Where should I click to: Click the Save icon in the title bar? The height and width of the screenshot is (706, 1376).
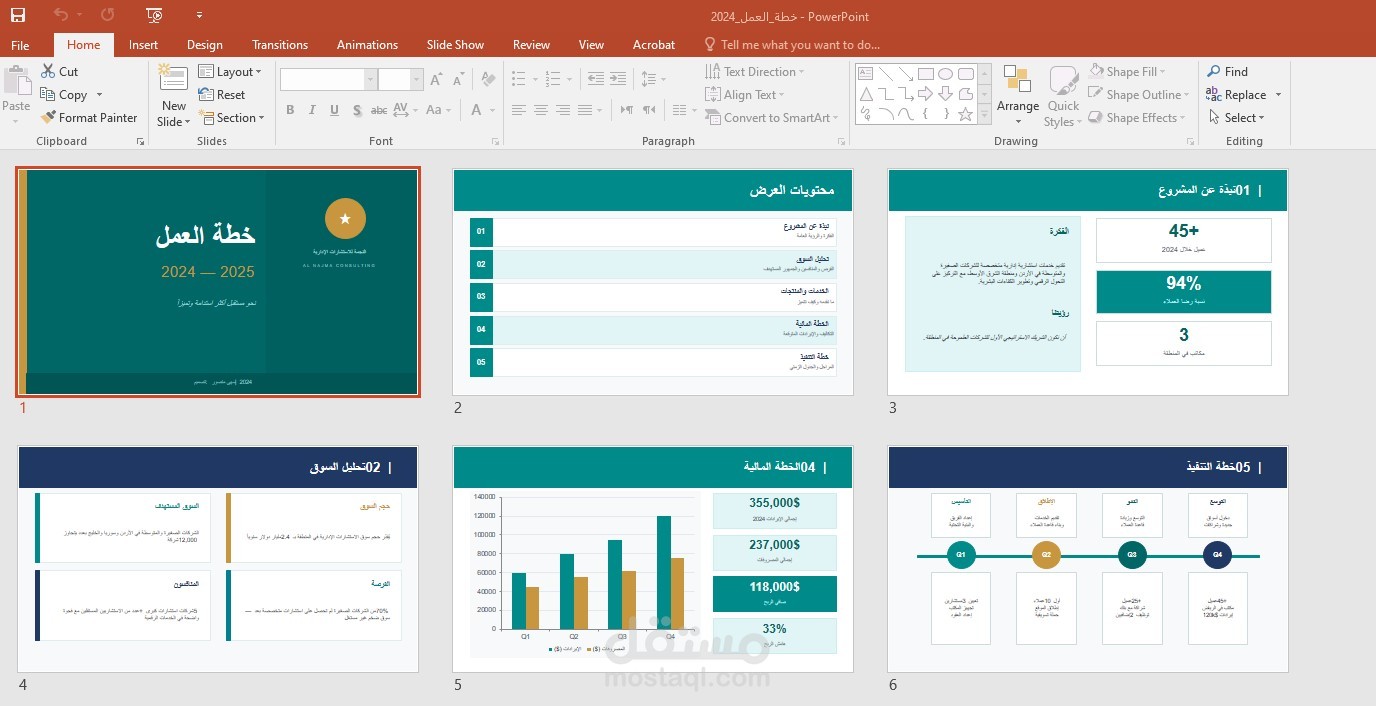coord(18,15)
